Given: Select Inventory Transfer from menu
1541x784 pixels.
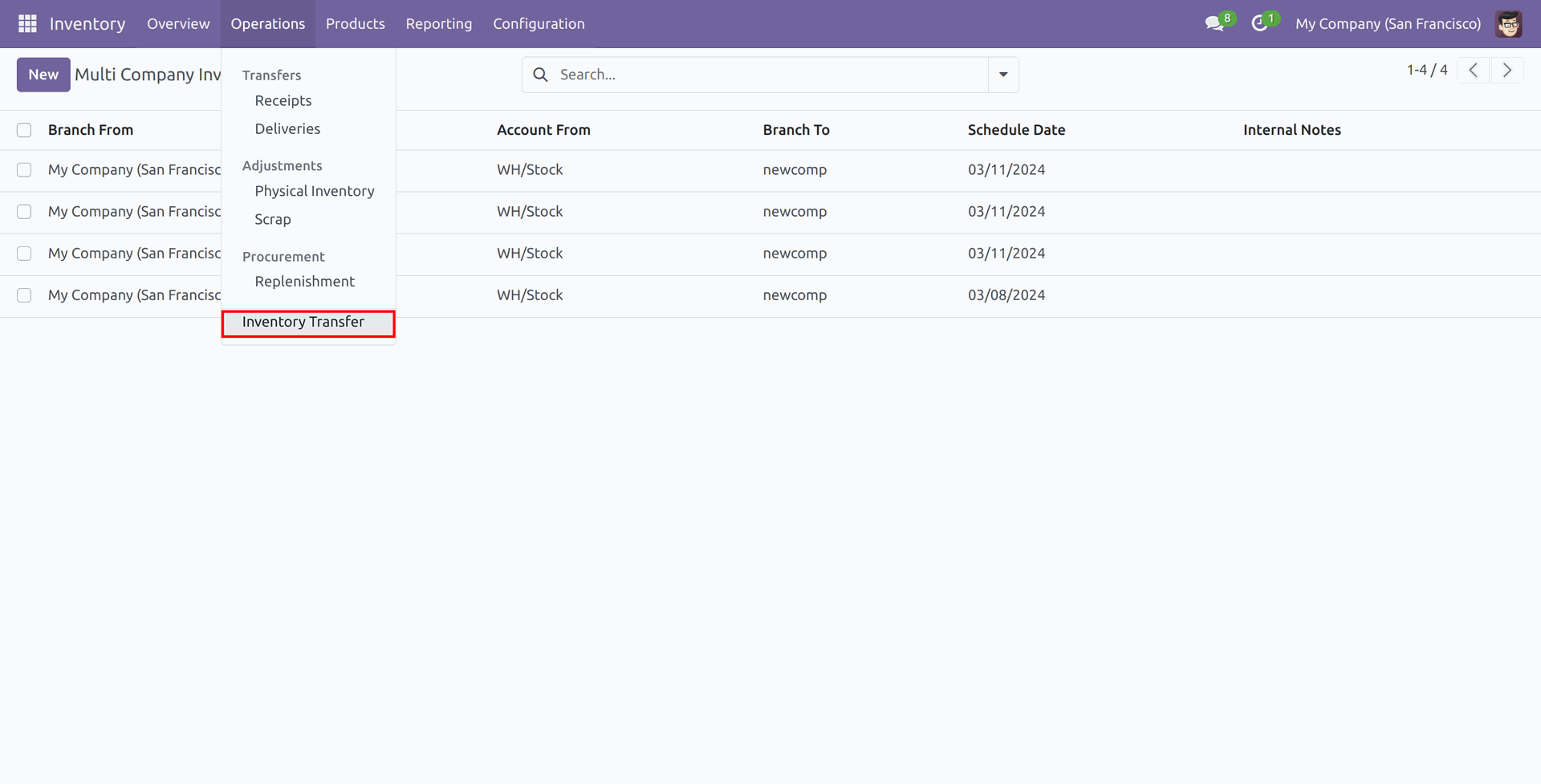Looking at the screenshot, I should (303, 323).
